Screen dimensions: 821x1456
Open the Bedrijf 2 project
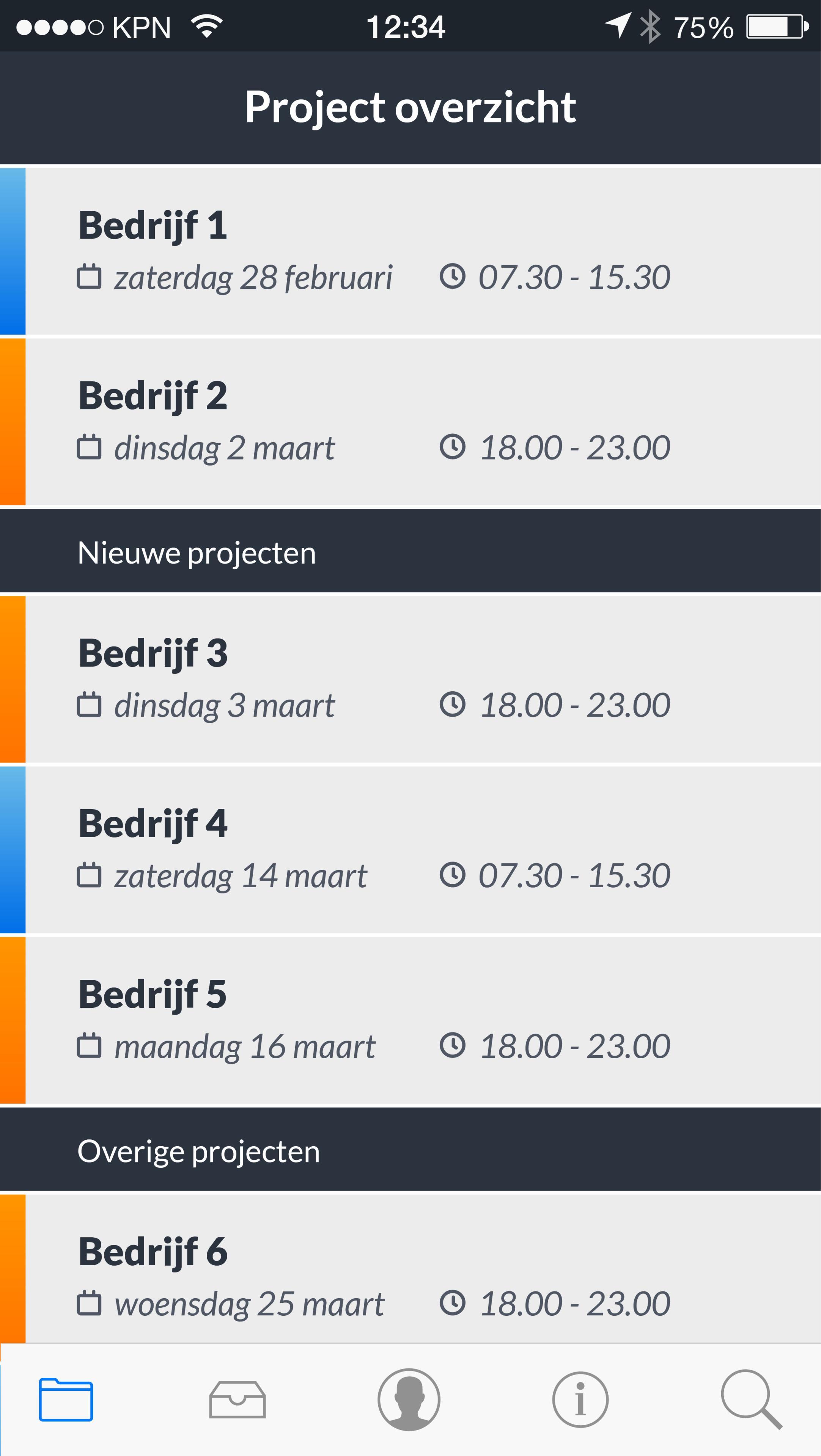pos(396,421)
